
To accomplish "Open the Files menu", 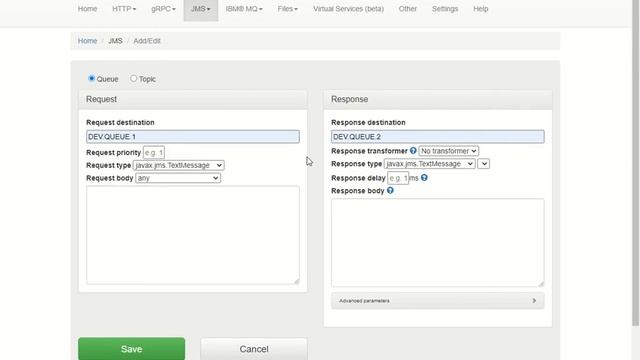I will click(x=288, y=9).
